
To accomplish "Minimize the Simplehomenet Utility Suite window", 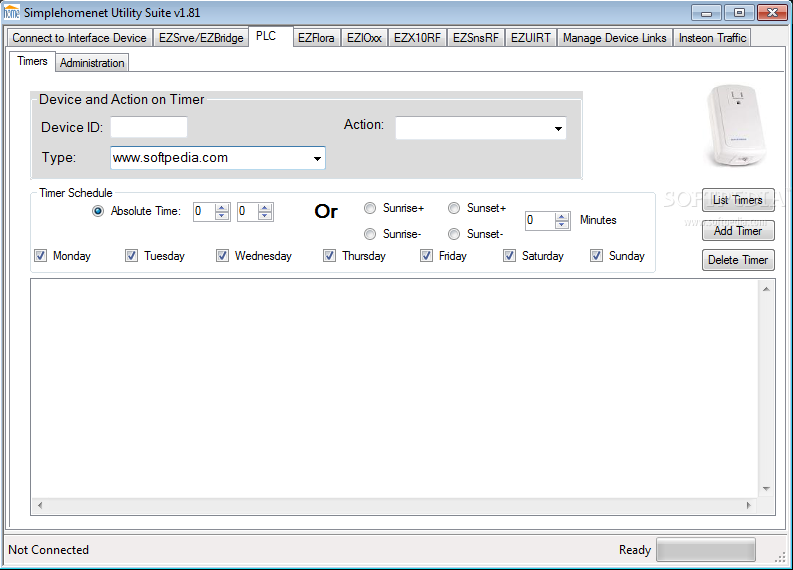I will coord(707,13).
